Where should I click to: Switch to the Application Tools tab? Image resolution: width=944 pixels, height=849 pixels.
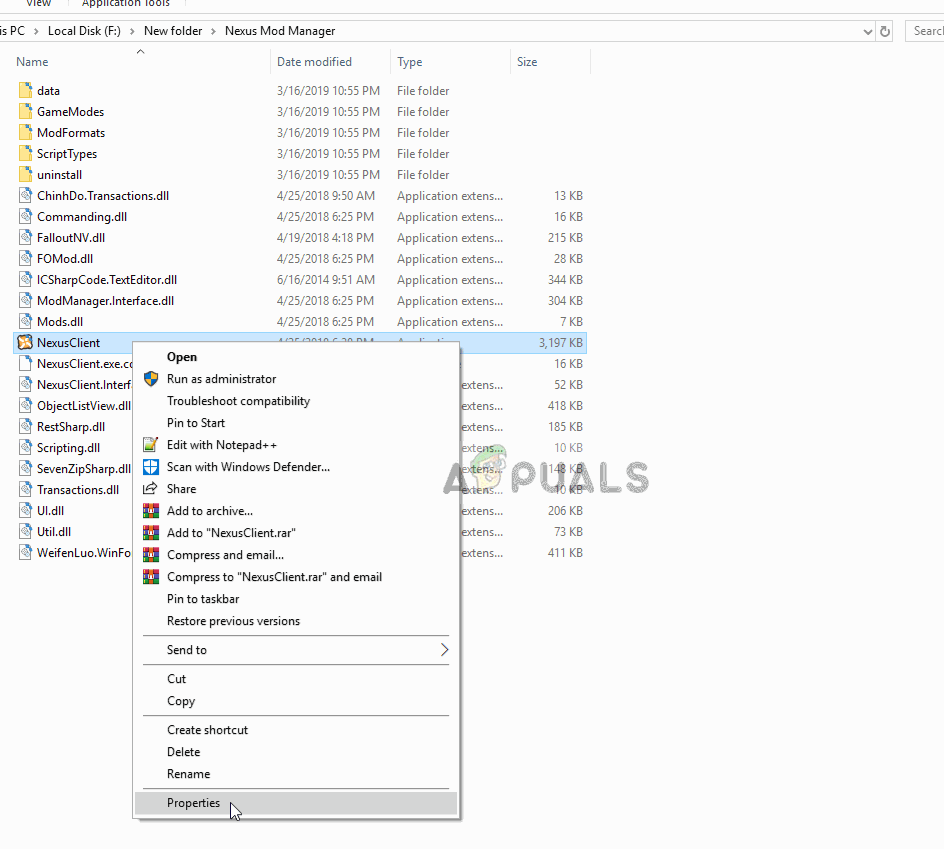click(124, 4)
